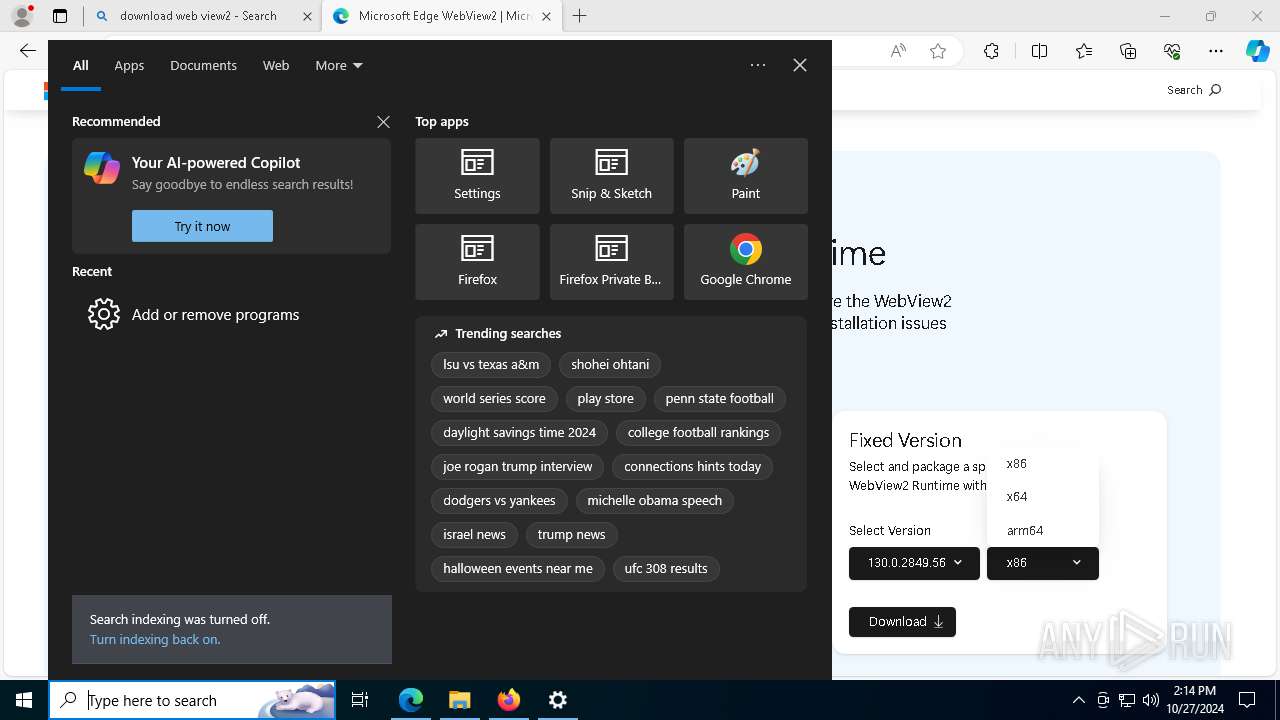Add page to favorites star

(938, 51)
